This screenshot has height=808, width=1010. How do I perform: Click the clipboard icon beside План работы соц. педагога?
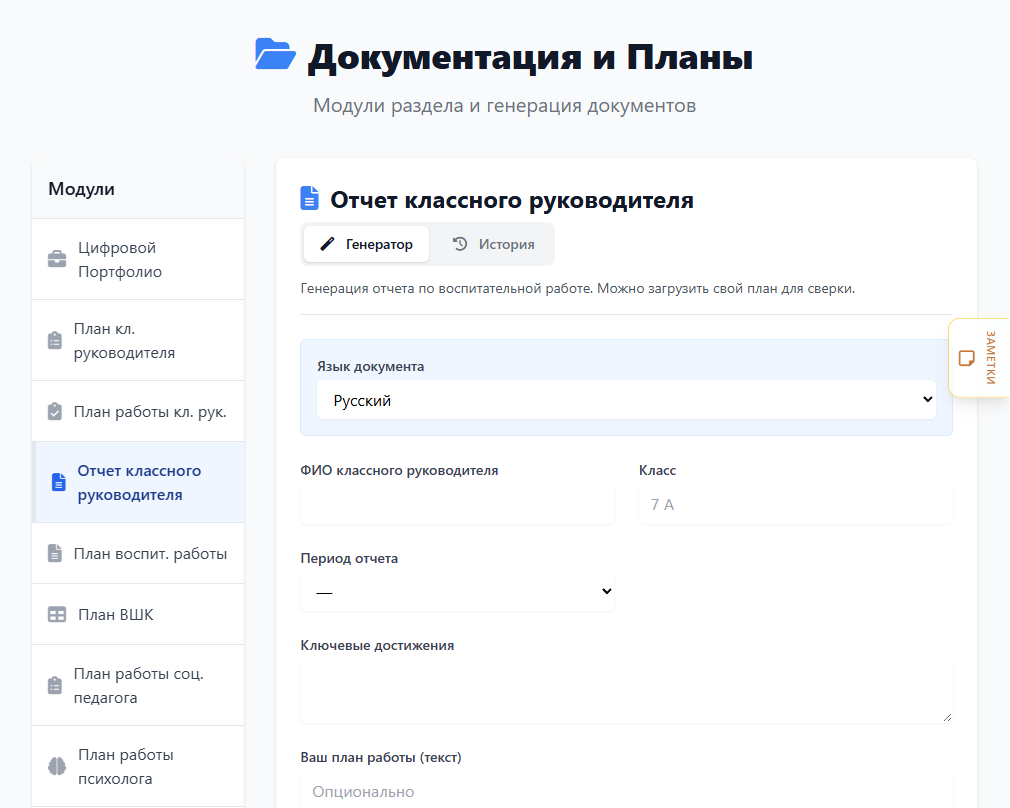[55, 685]
